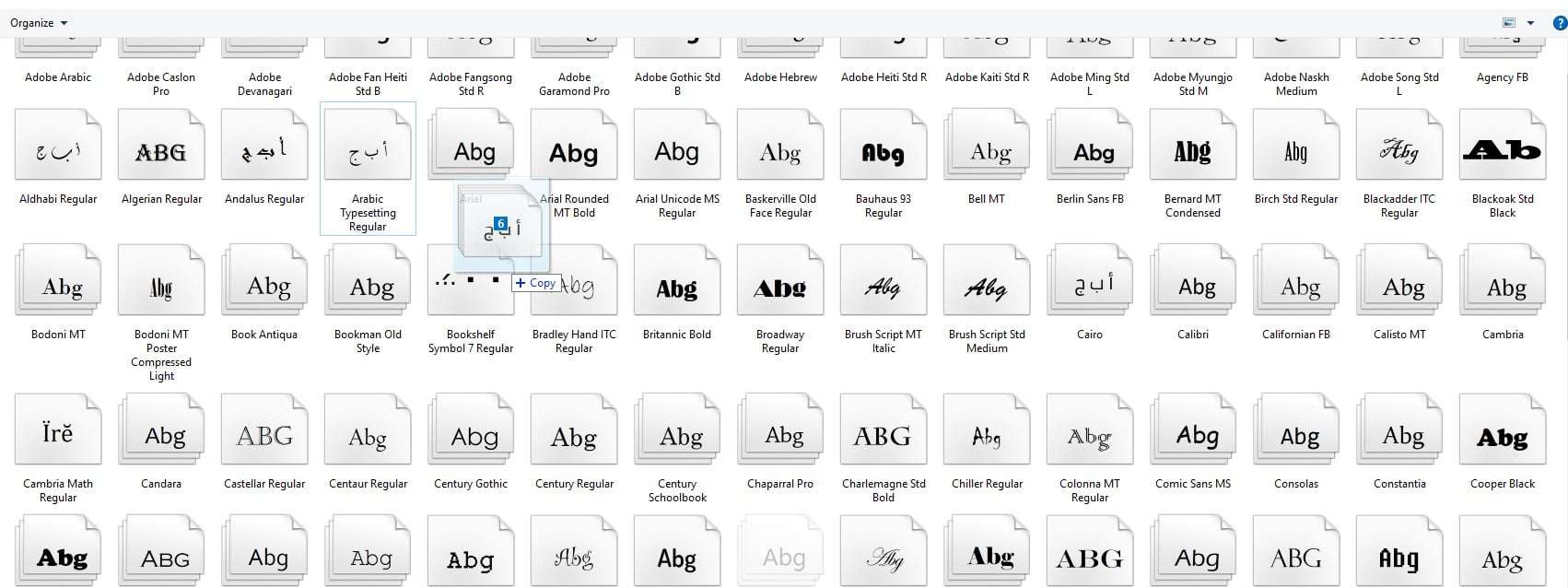
Task: Select the Arial Unicode MS Regular icon
Action: pos(677,145)
